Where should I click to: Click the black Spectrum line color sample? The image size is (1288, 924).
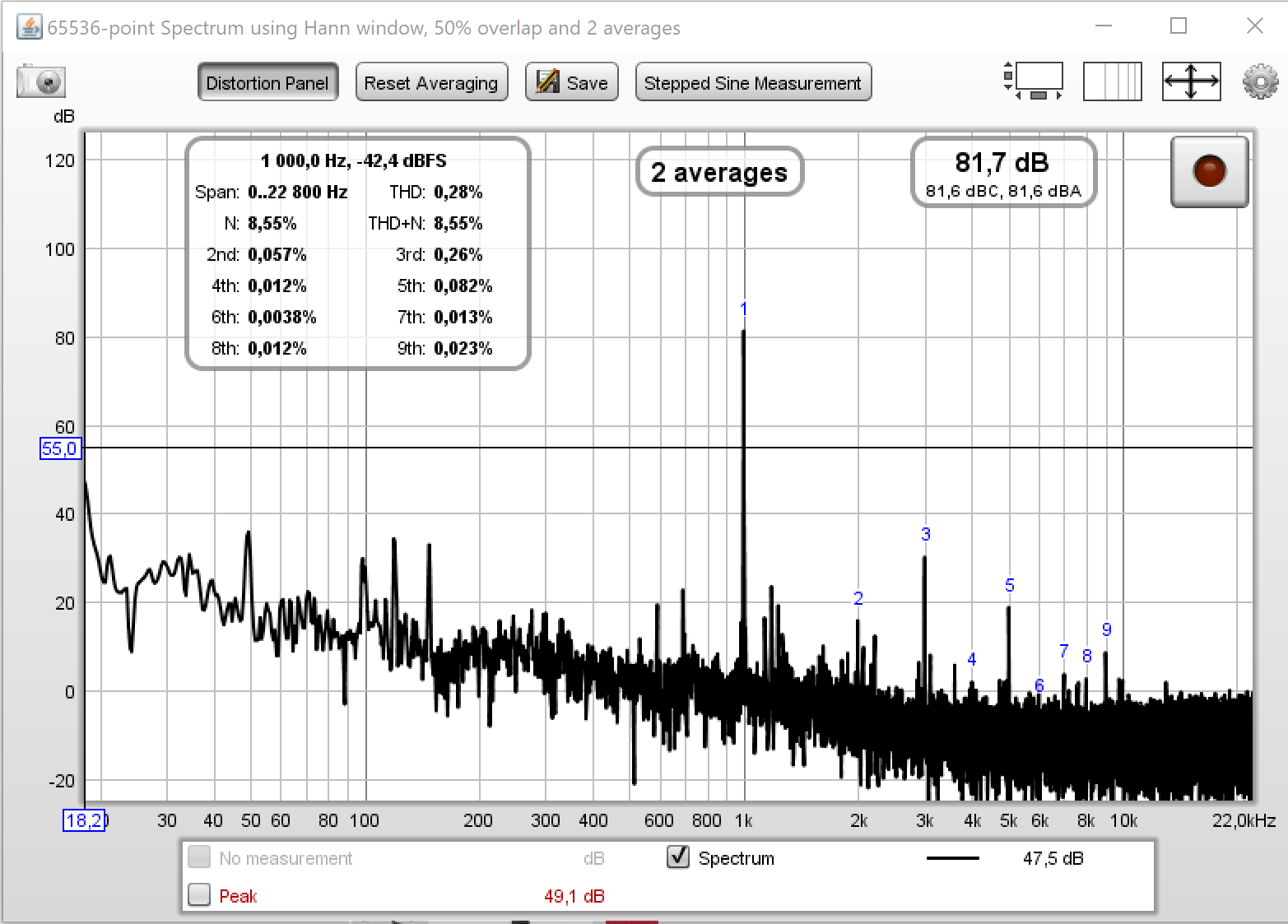tap(952, 858)
